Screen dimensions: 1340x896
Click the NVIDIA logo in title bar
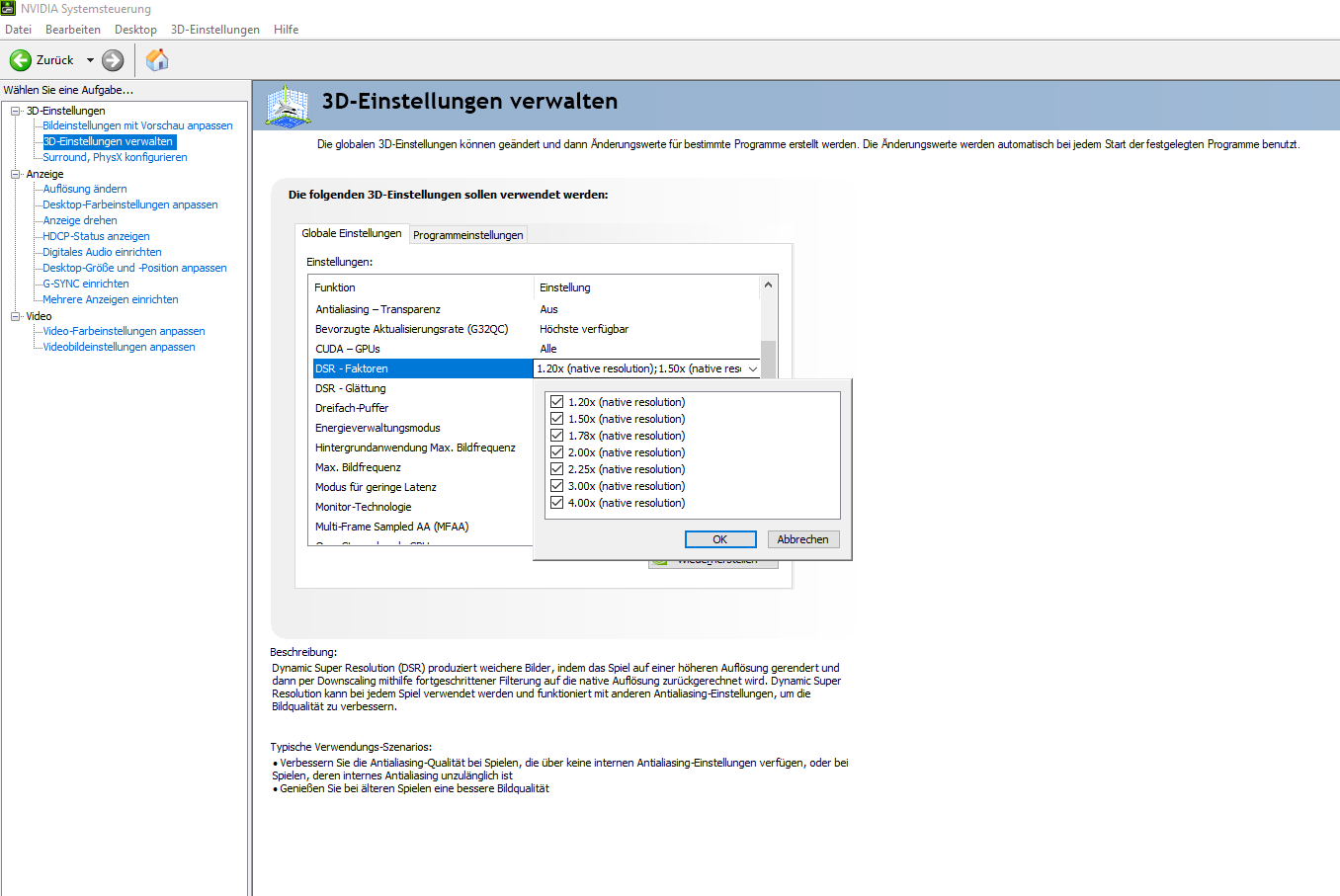point(8,8)
